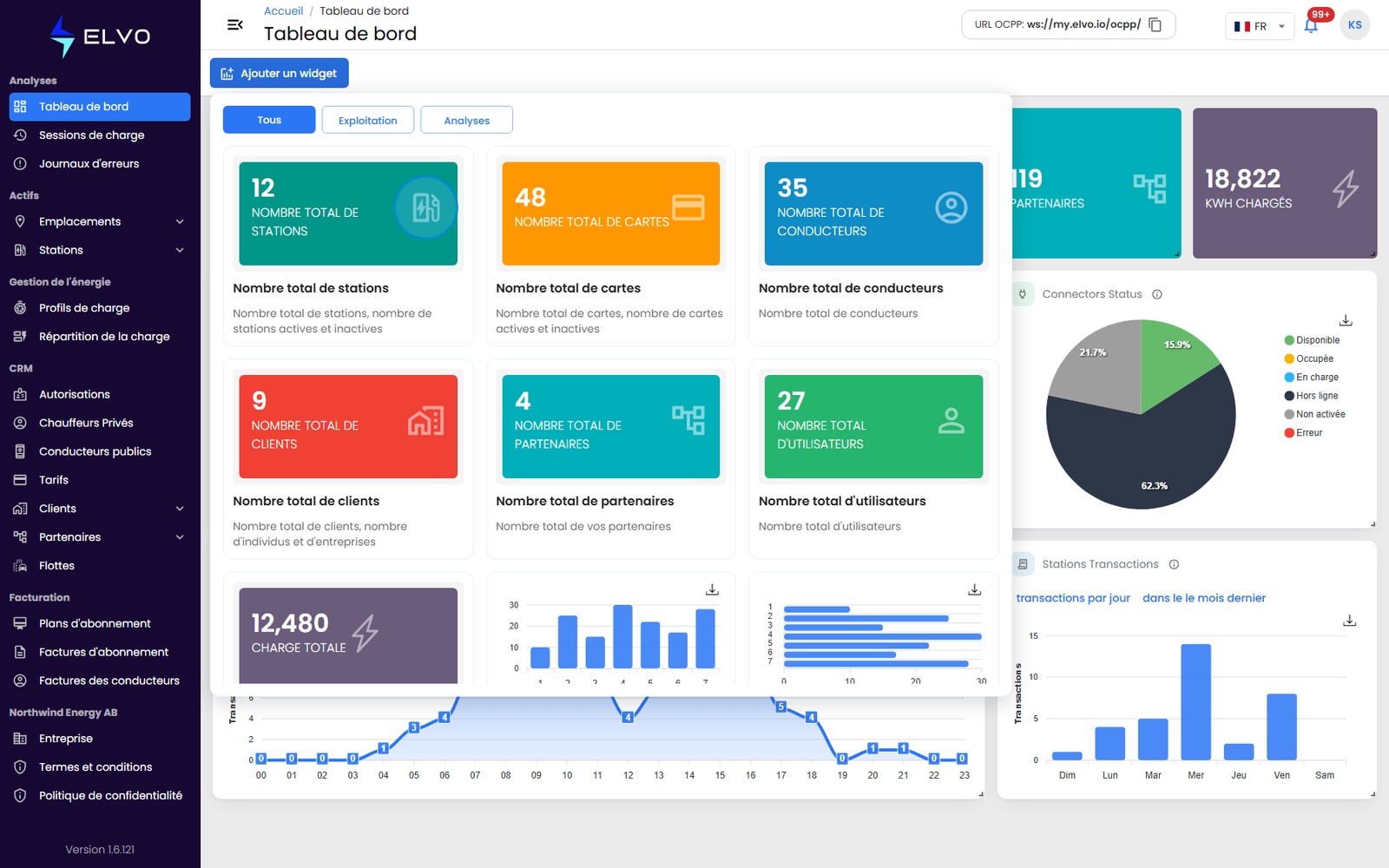Toggle the Erreur legend entry
The image size is (1389, 868).
1303,432
